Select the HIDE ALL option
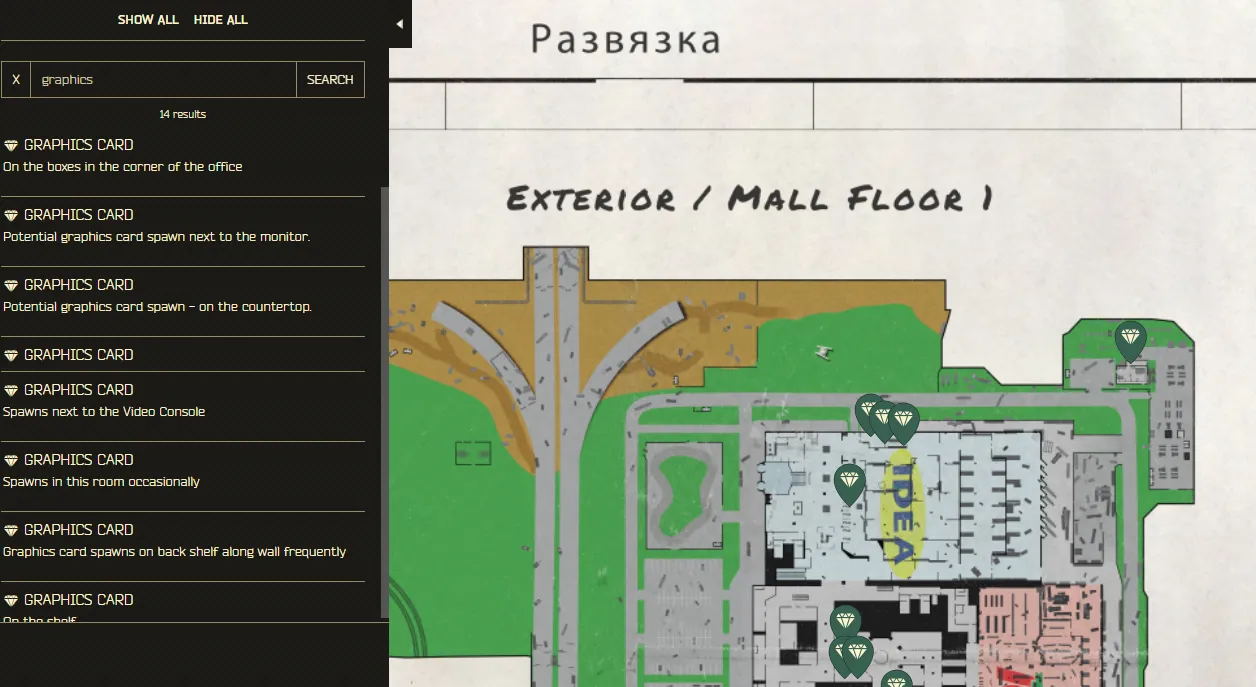The width and height of the screenshot is (1256, 687). pos(220,19)
